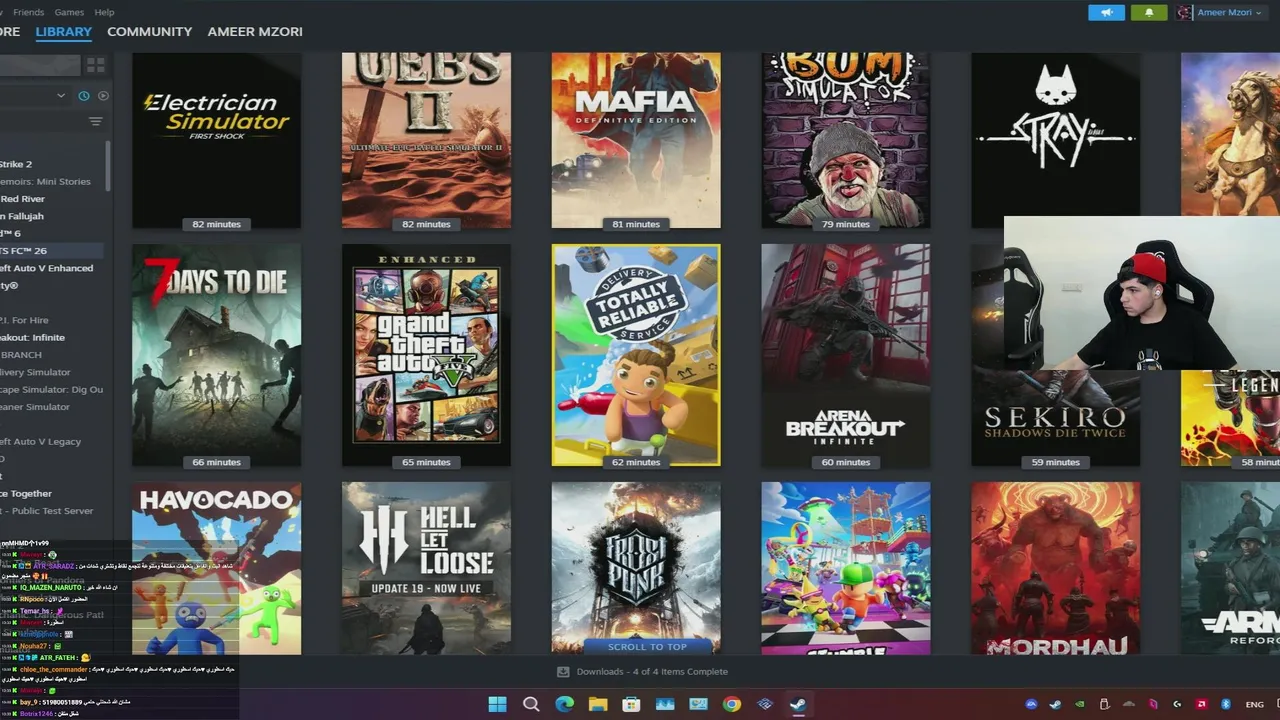The width and height of the screenshot is (1280, 720).
Task: Toggle the recent activity clock filter
Action: [84, 96]
